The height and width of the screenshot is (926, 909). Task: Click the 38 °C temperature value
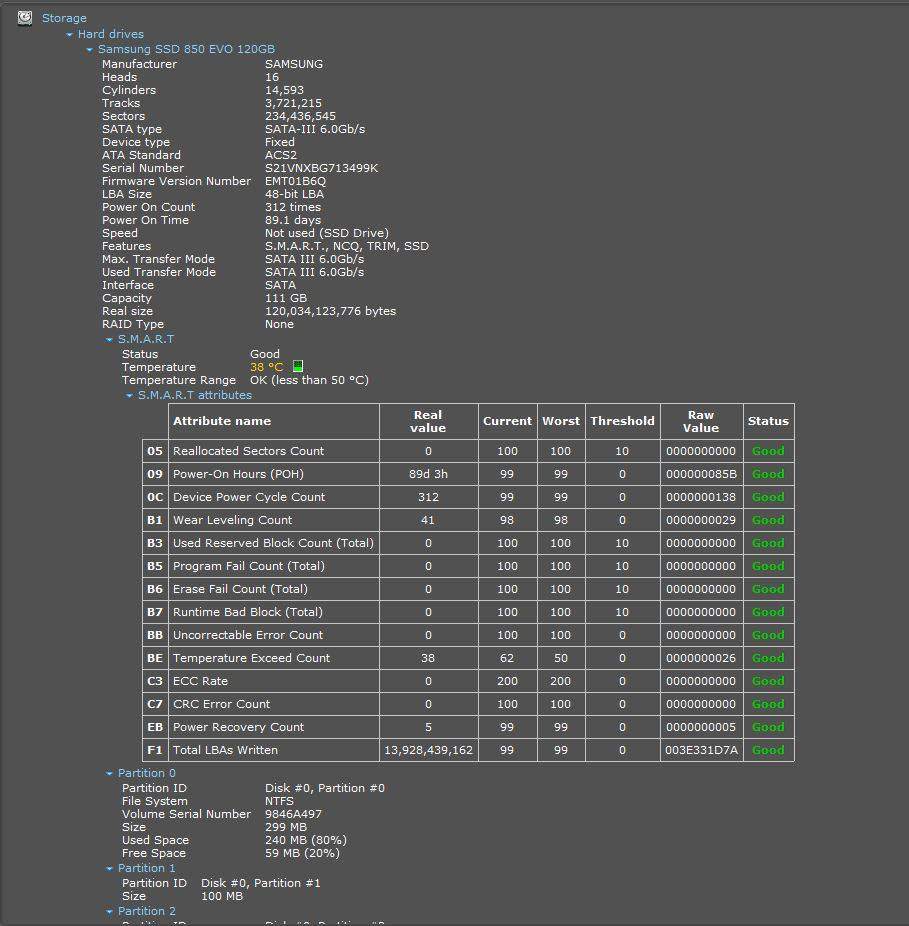pyautogui.click(x=267, y=367)
